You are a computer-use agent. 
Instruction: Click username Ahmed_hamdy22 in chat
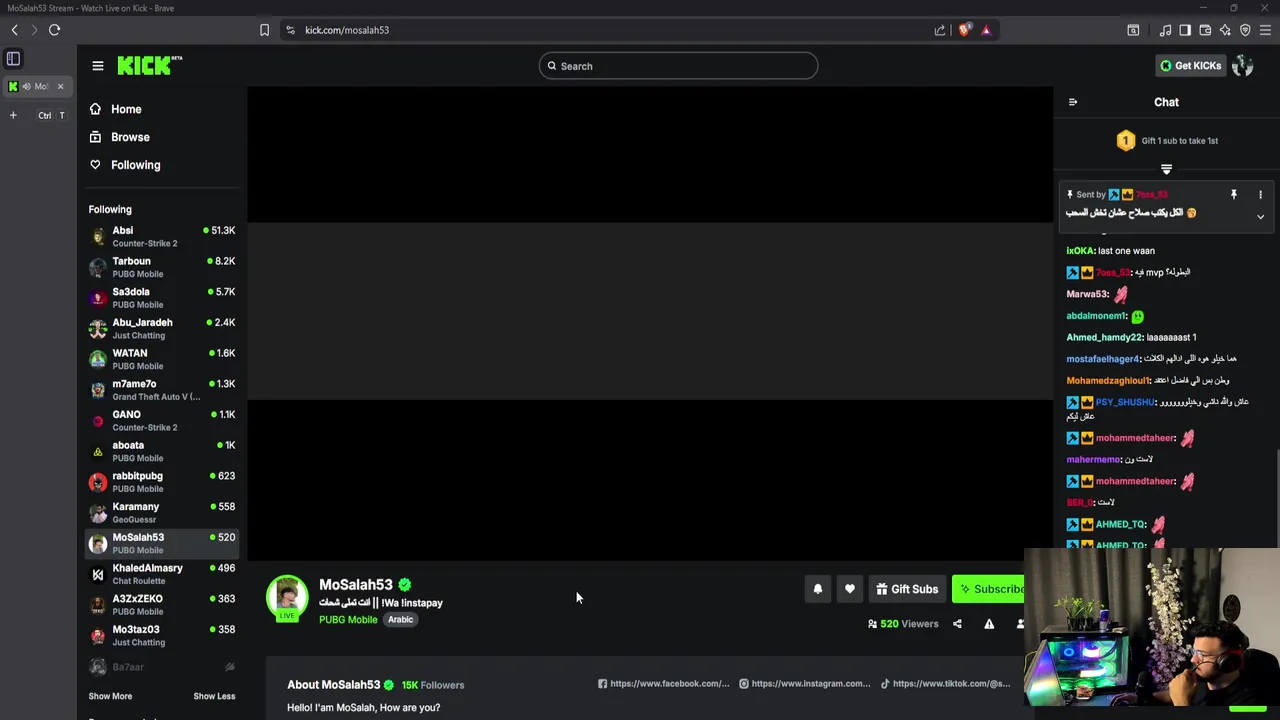pyautogui.click(x=1105, y=338)
